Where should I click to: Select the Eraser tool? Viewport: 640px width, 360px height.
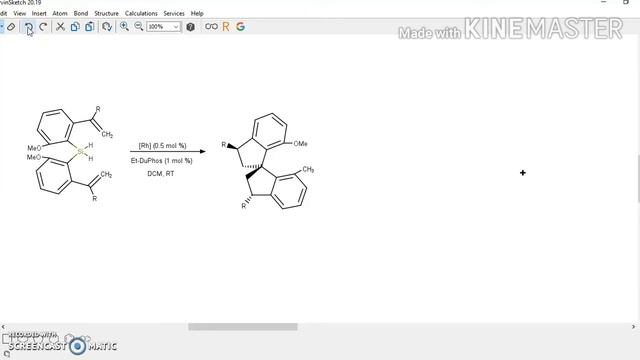pyautogui.click(x=11, y=27)
